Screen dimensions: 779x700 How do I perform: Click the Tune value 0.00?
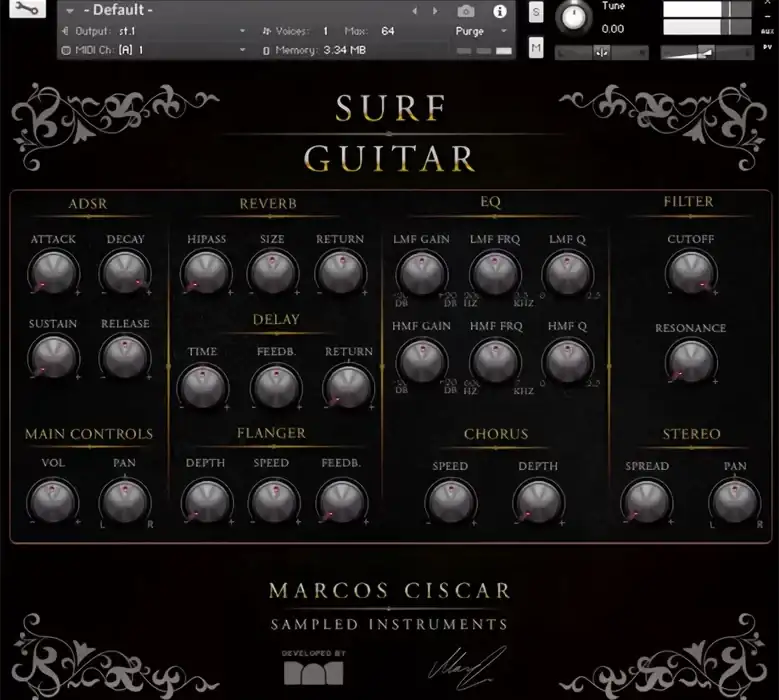coord(613,29)
